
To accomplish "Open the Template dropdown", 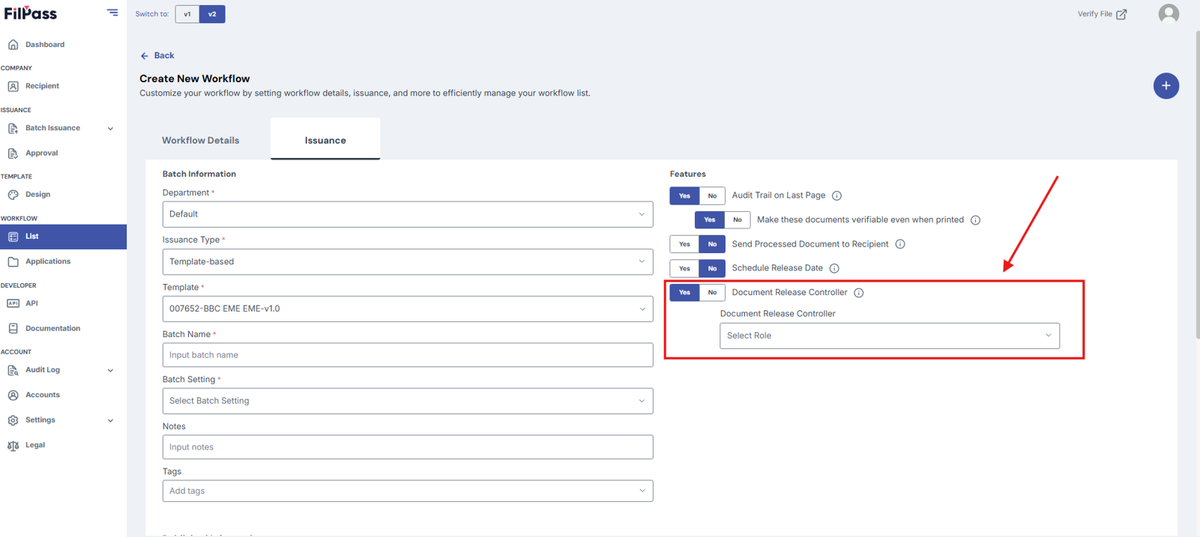I will [407, 309].
